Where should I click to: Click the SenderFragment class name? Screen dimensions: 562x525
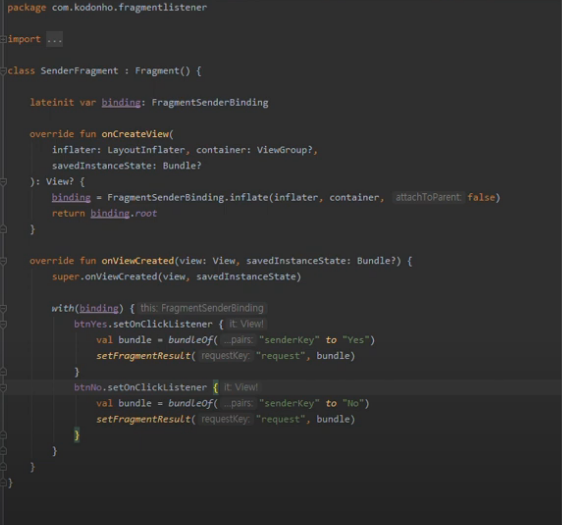79,71
